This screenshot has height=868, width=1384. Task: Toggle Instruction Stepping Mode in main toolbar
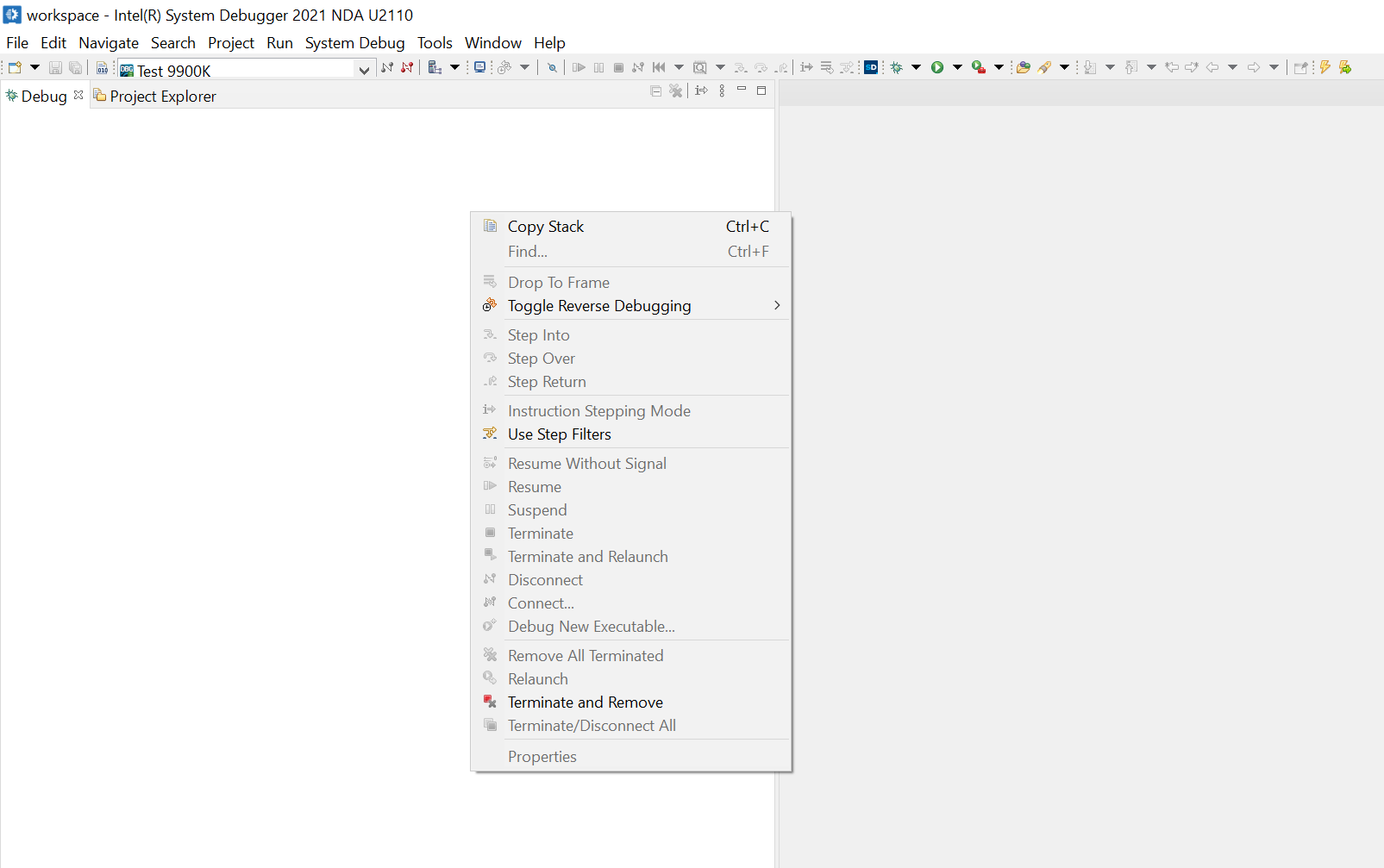[806, 67]
